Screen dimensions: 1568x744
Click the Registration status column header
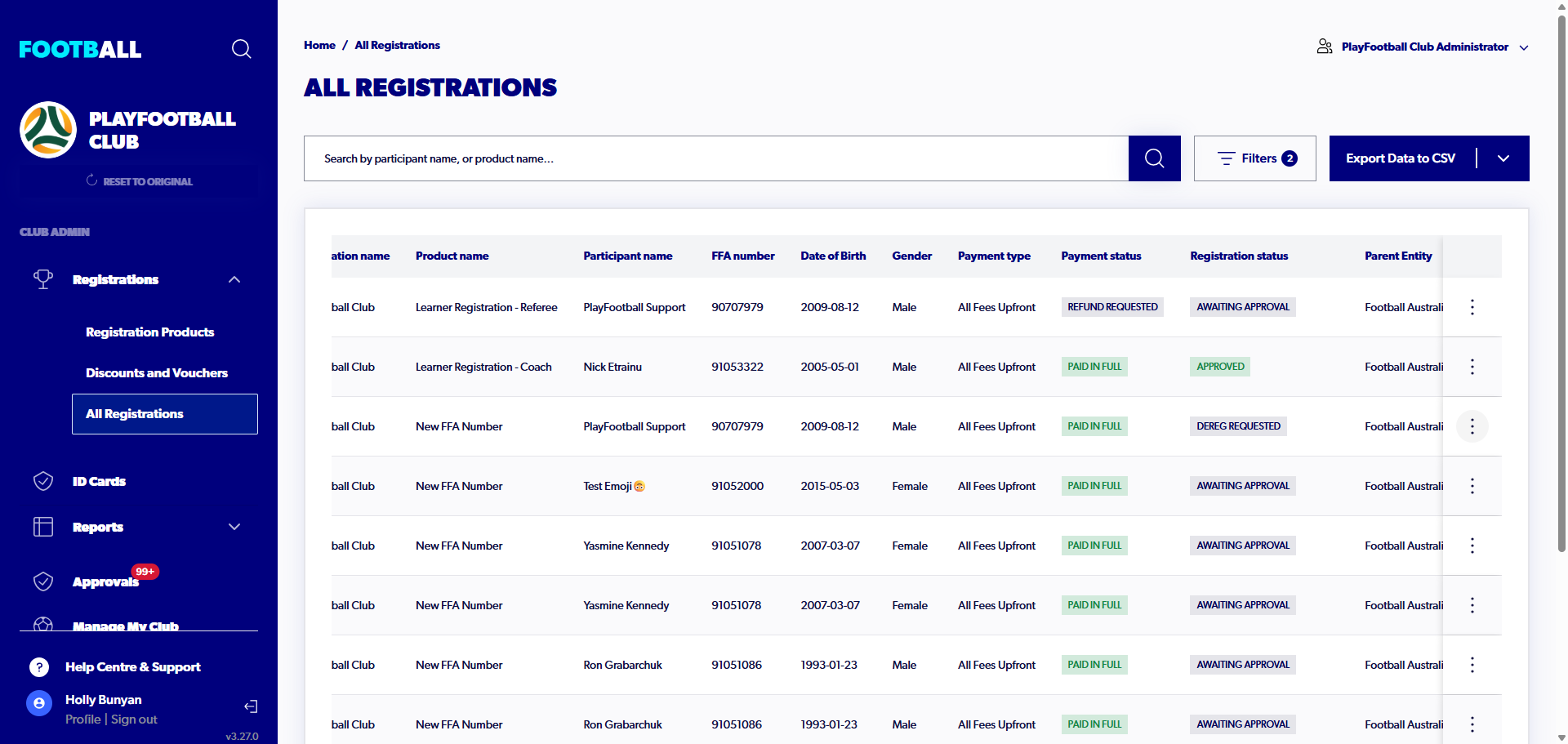1239,256
